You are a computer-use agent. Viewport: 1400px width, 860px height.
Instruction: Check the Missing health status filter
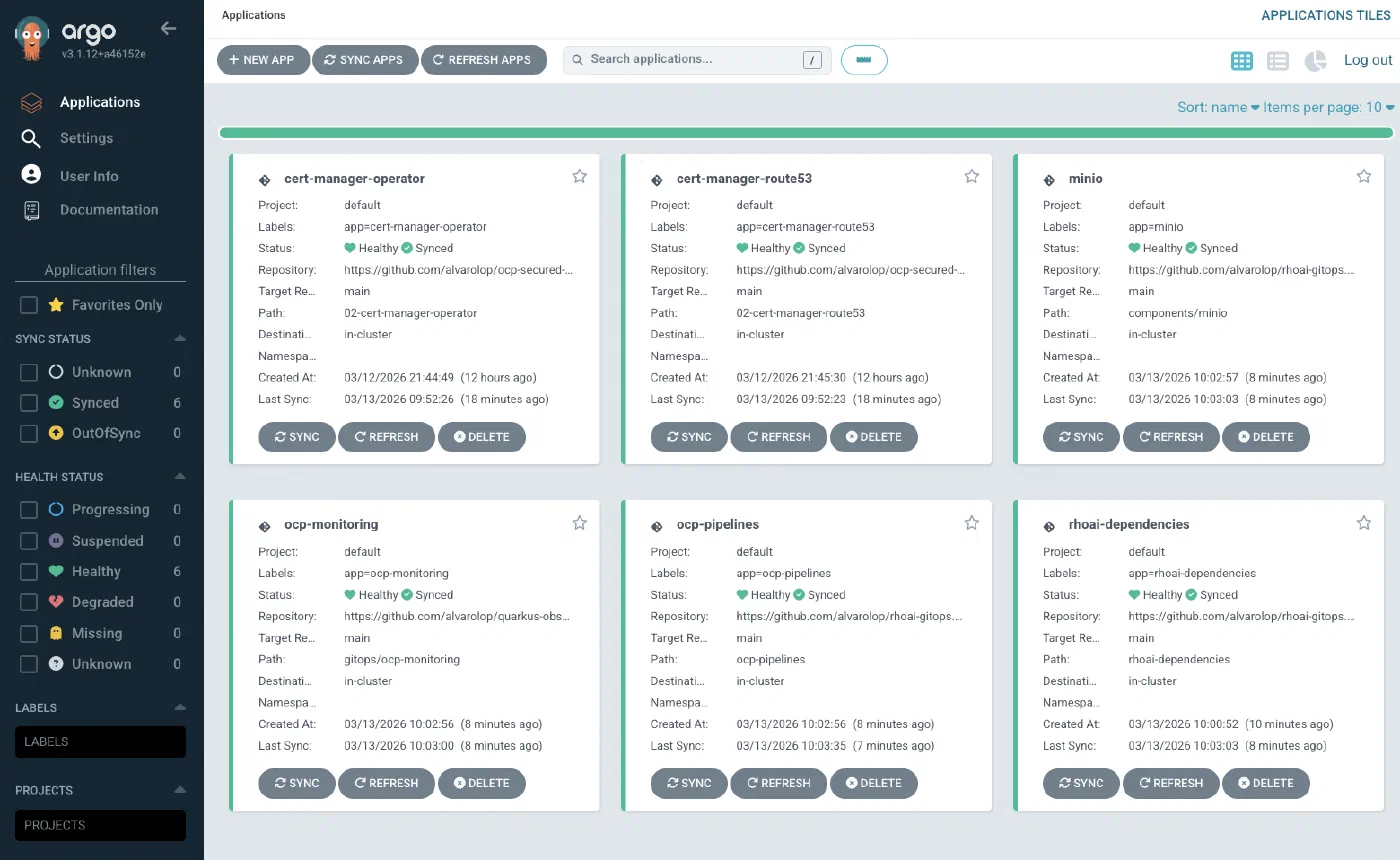[x=29, y=633]
